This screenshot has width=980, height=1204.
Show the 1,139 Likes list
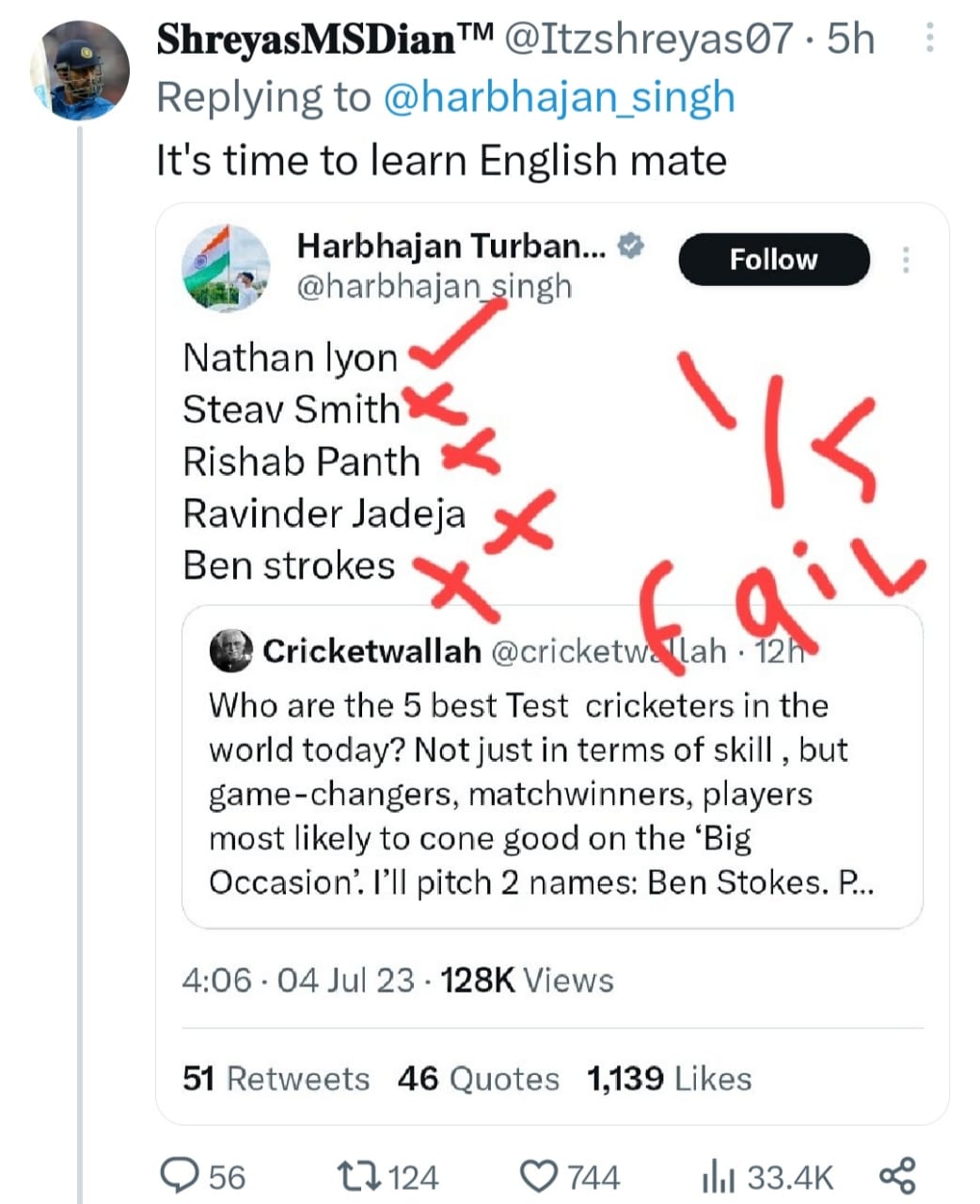tap(669, 1078)
